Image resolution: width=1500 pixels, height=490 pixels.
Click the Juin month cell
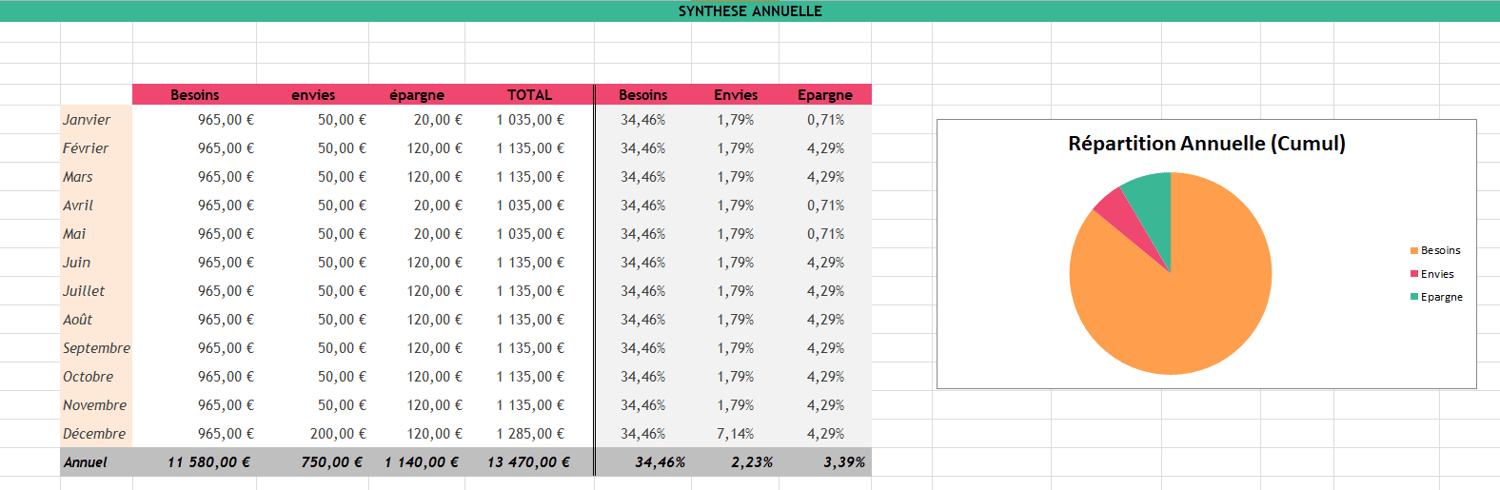pyautogui.click(x=96, y=262)
